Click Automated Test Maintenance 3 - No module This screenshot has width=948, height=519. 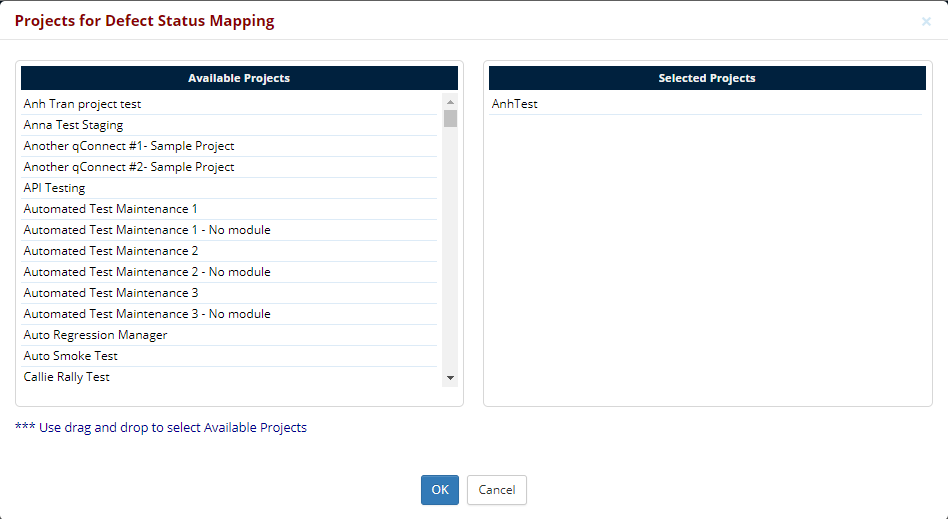click(147, 314)
